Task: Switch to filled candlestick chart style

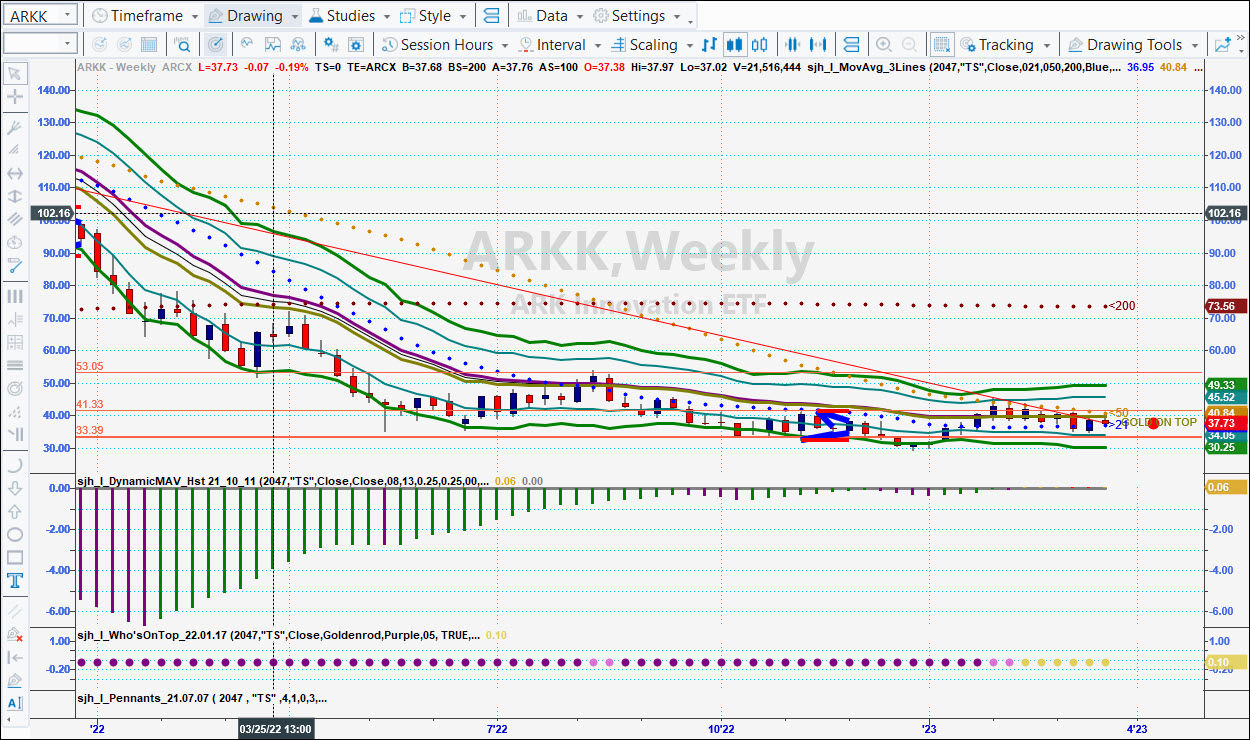Action: pos(735,44)
